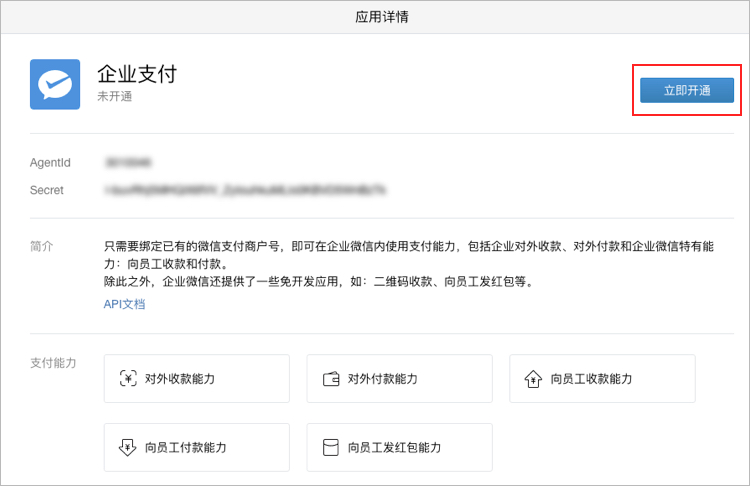Click the 支付能力 label
750x486 pixels.
click(53, 363)
